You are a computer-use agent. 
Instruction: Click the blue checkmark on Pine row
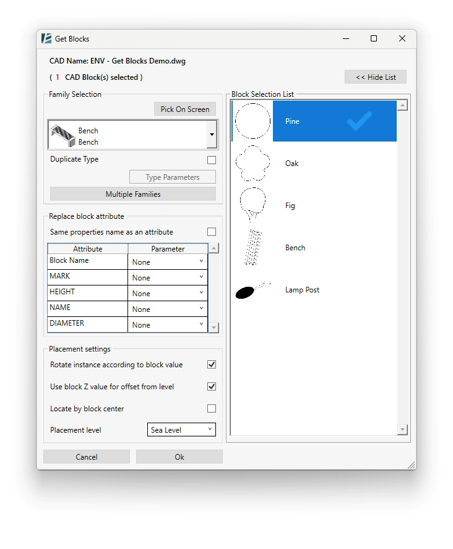[x=359, y=121]
